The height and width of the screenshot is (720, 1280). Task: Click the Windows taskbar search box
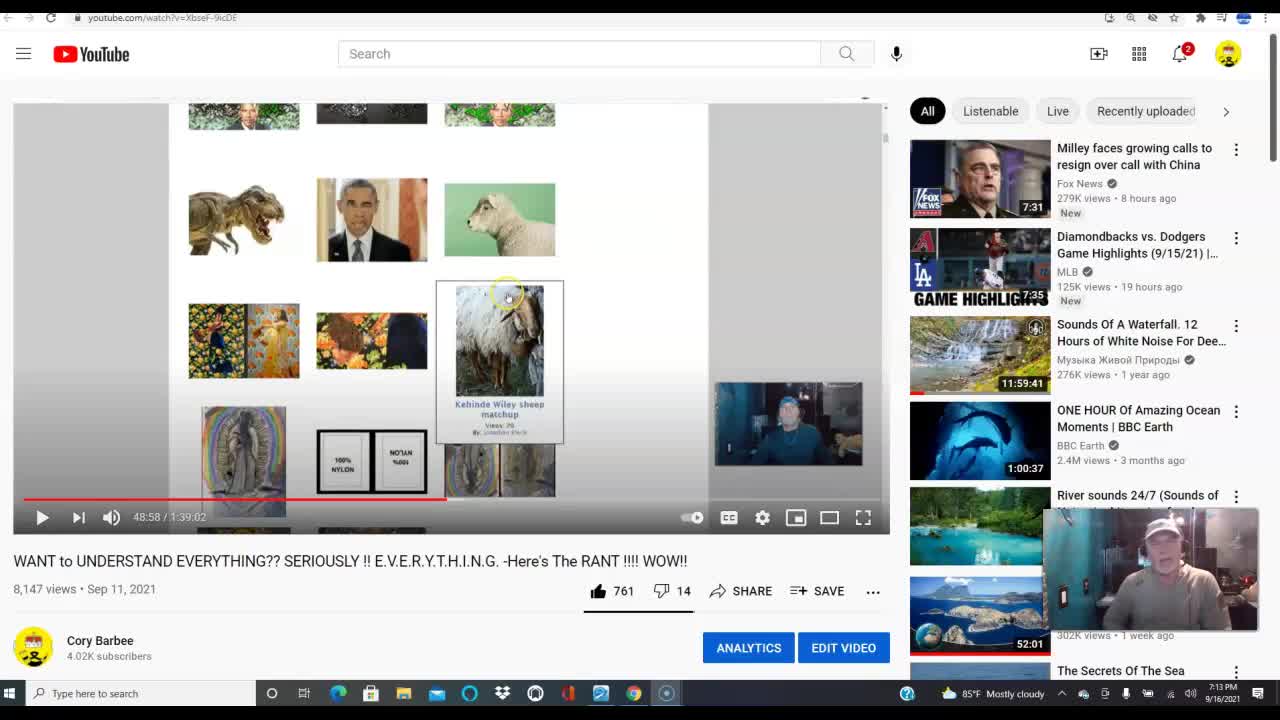coord(141,693)
